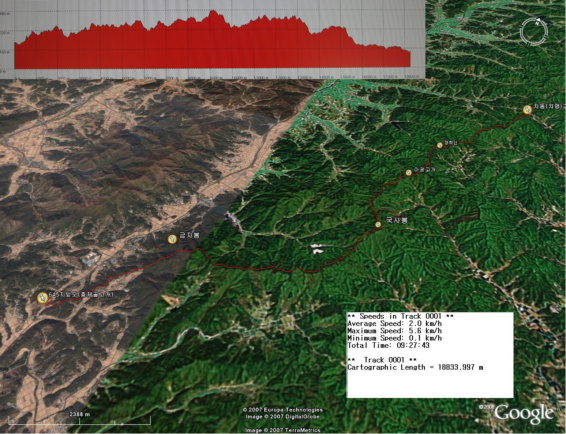The width and height of the screenshot is (566, 434).
Task: Click the 645 road waypoint placemark icon
Action: pyautogui.click(x=43, y=298)
